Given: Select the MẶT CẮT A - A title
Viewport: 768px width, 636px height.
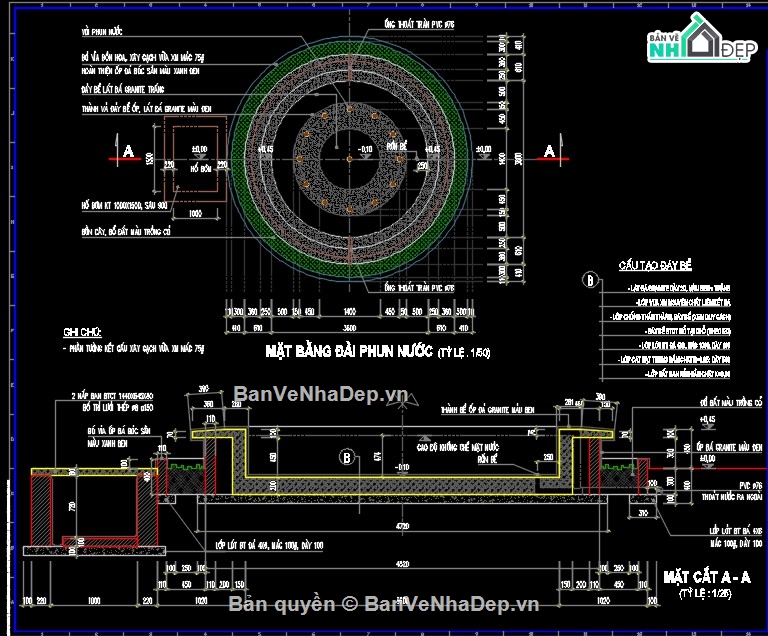Looking at the screenshot, I should click(705, 577).
